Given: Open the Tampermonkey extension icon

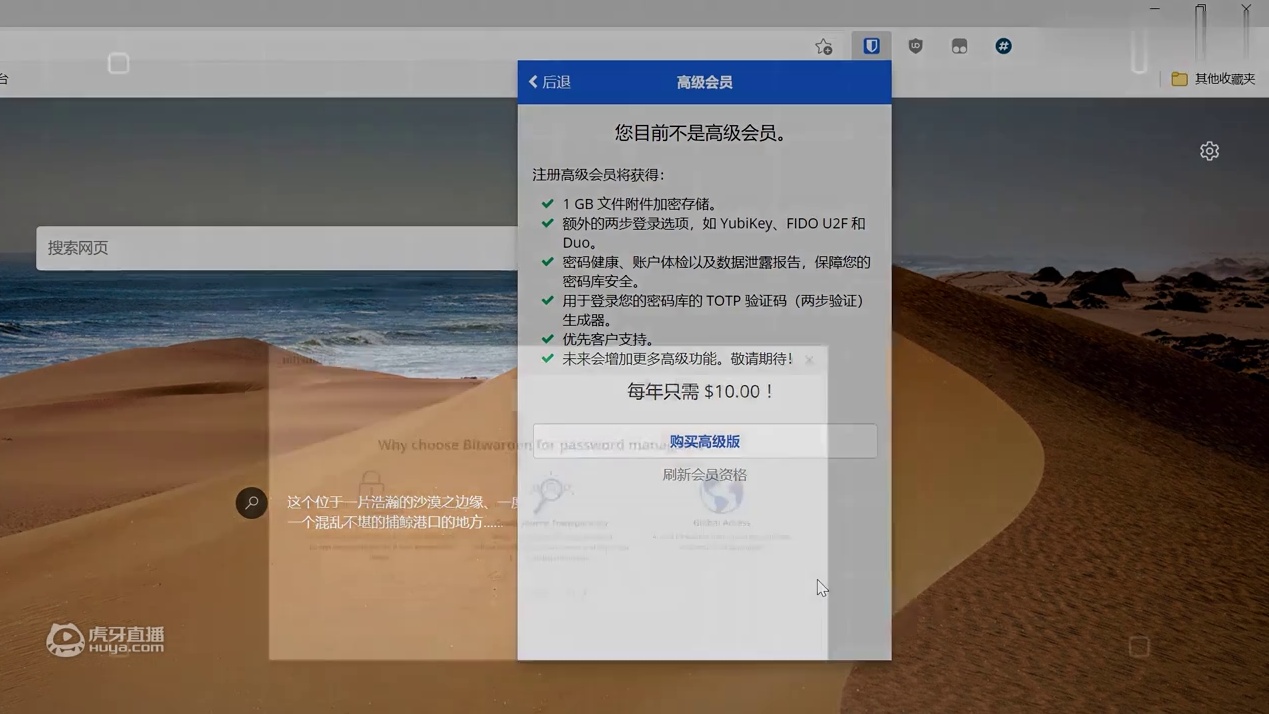Looking at the screenshot, I should pyautogui.click(x=959, y=46).
